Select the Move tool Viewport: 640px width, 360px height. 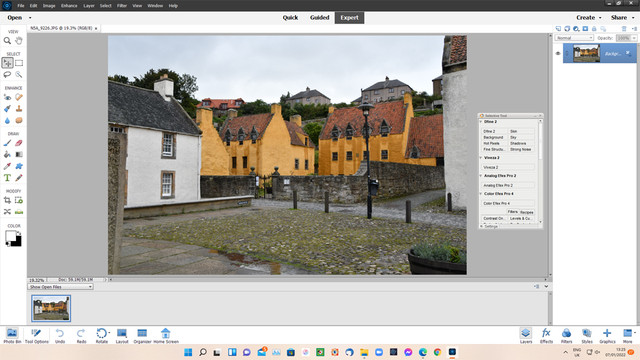[x=7, y=63]
